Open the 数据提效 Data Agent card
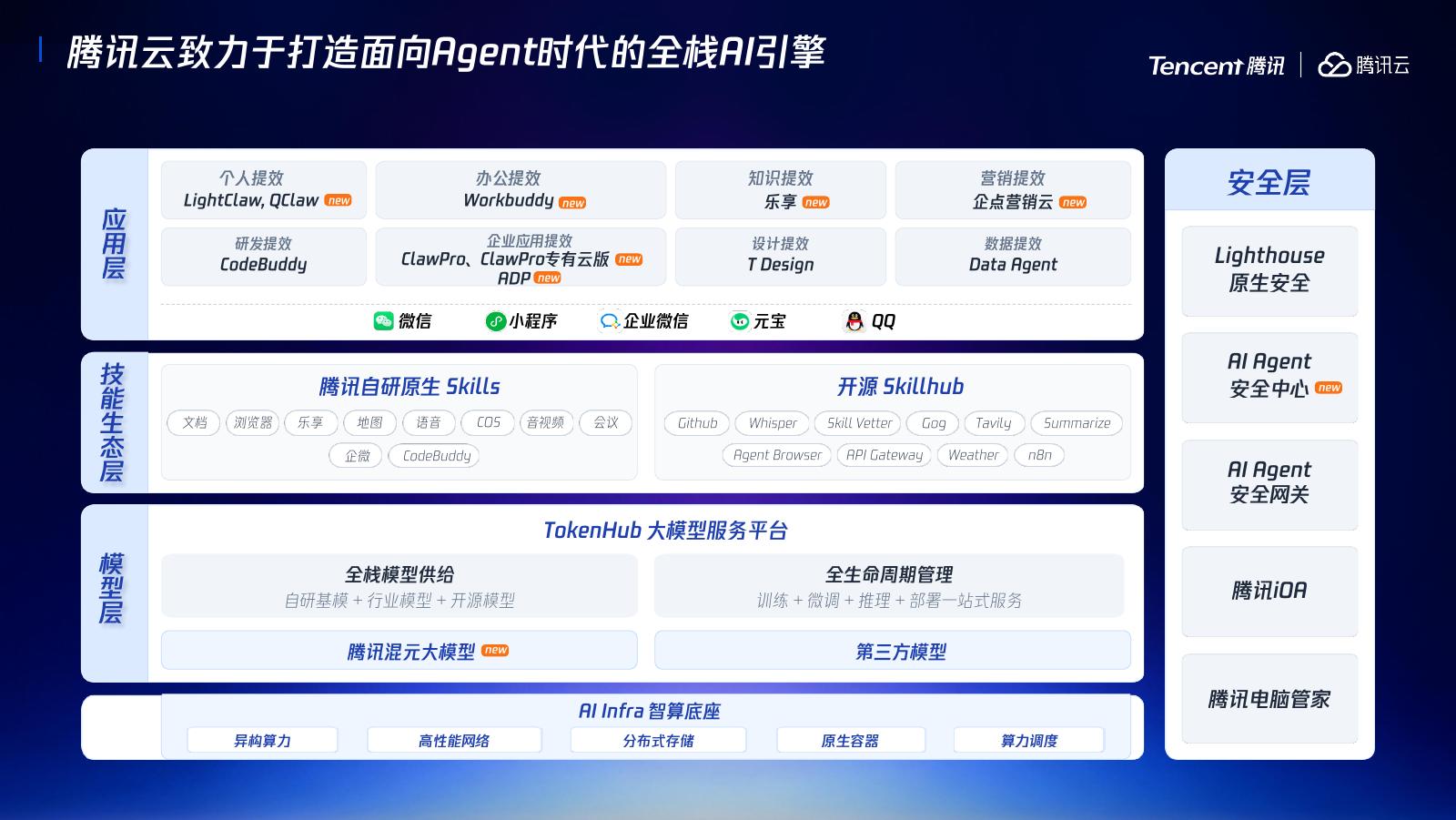Image resolution: width=1456 pixels, height=820 pixels. 1013,257
